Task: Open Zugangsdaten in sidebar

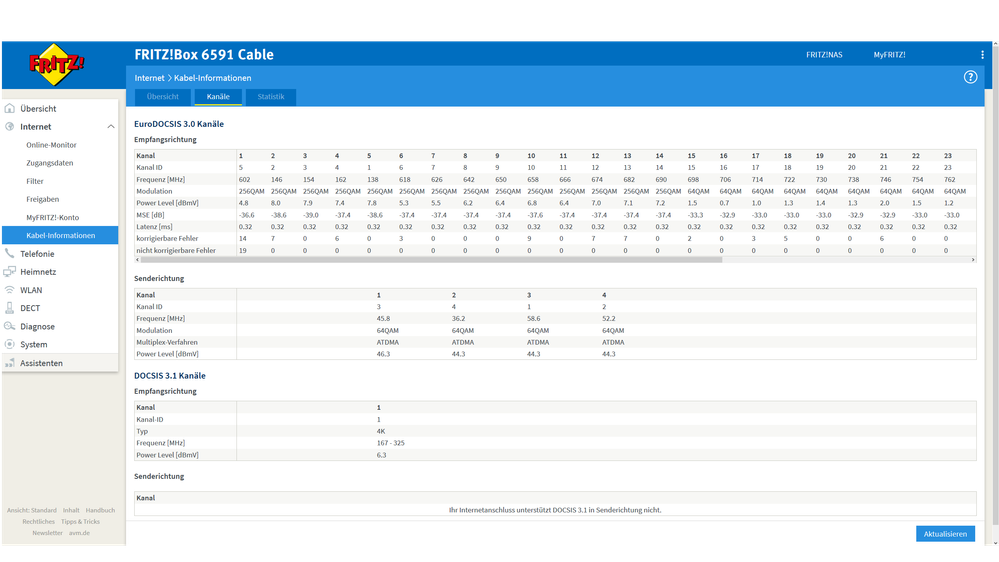Action: [x=50, y=163]
